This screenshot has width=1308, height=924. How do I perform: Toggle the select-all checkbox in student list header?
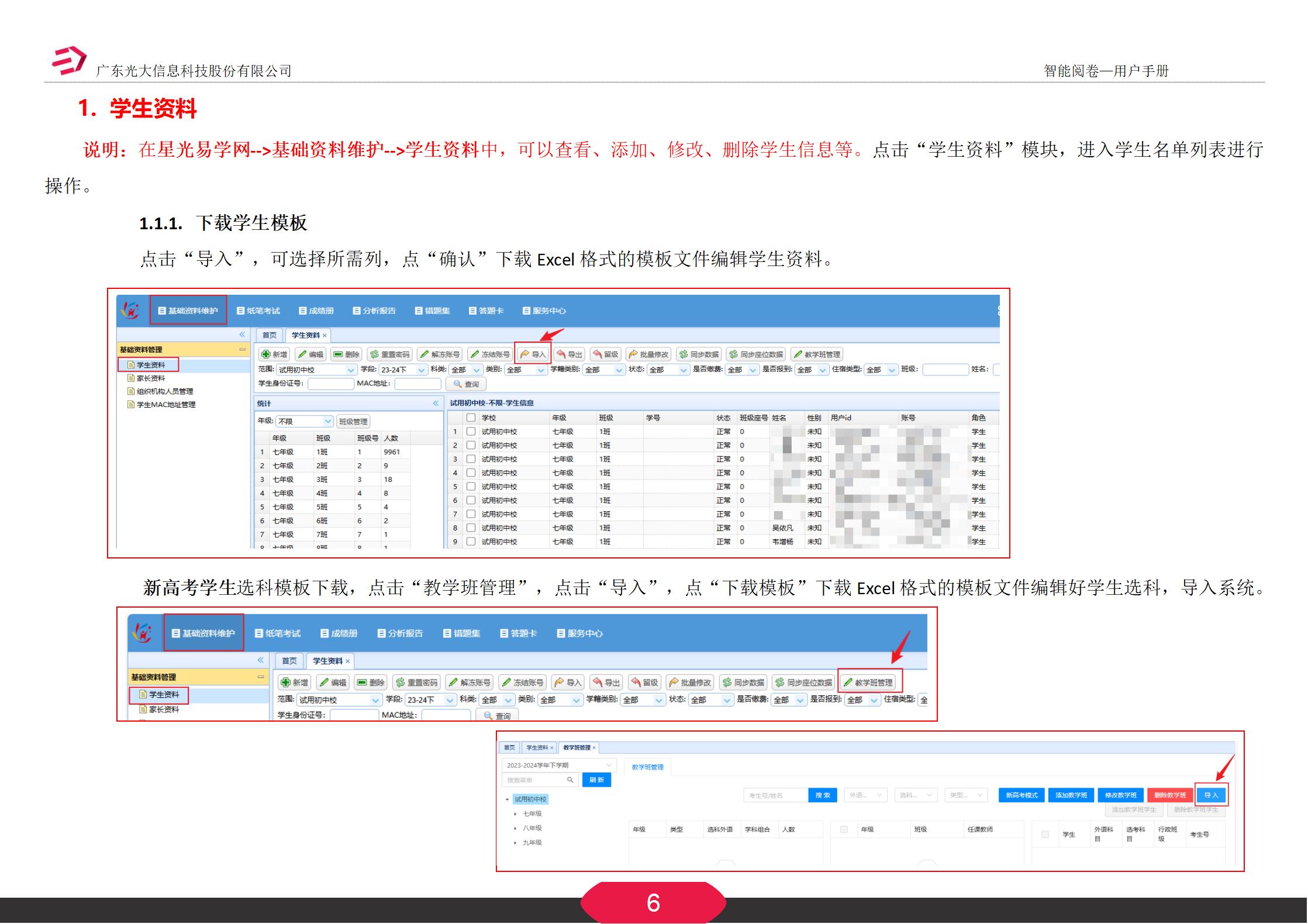click(x=471, y=417)
